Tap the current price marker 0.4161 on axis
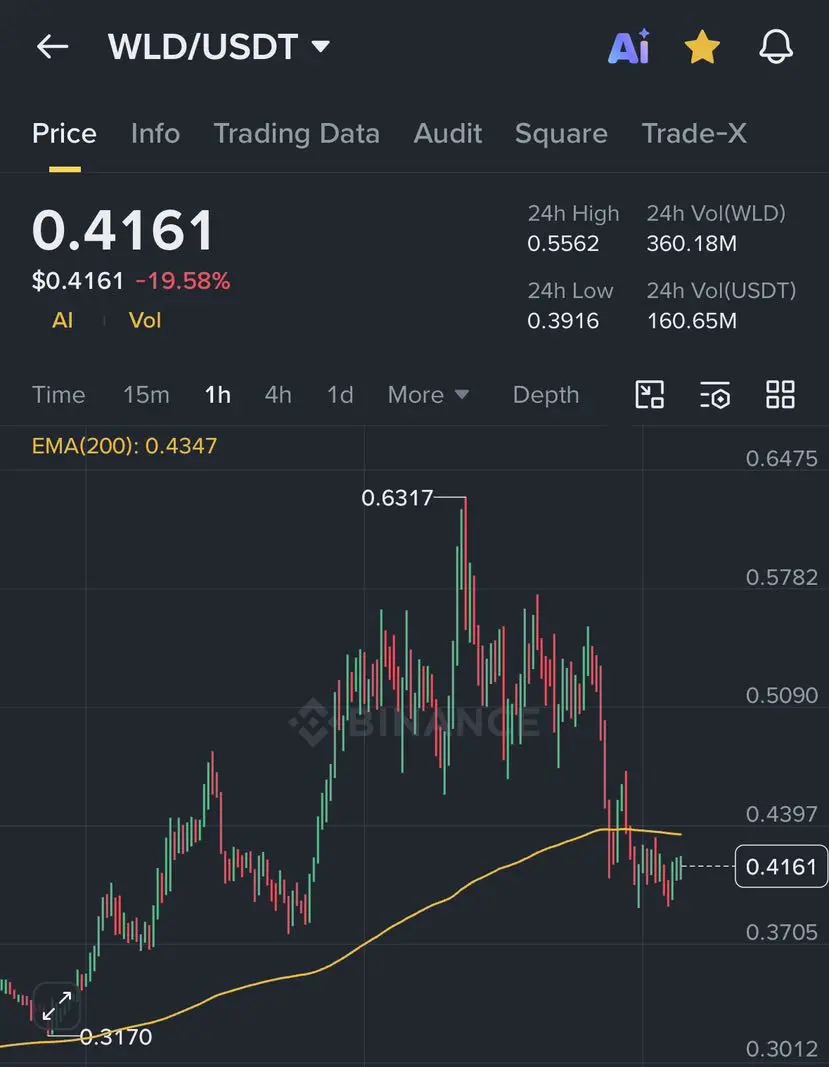This screenshot has width=829, height=1067. pos(781,866)
